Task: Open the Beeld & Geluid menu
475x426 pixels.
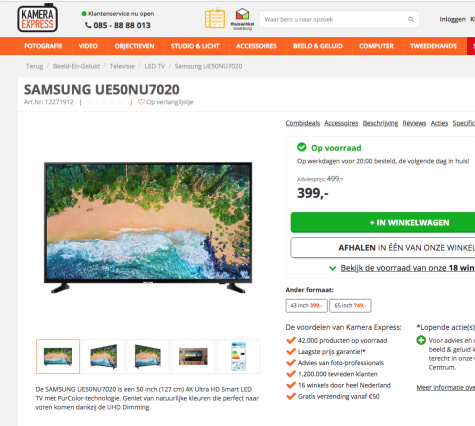Action: tap(318, 46)
